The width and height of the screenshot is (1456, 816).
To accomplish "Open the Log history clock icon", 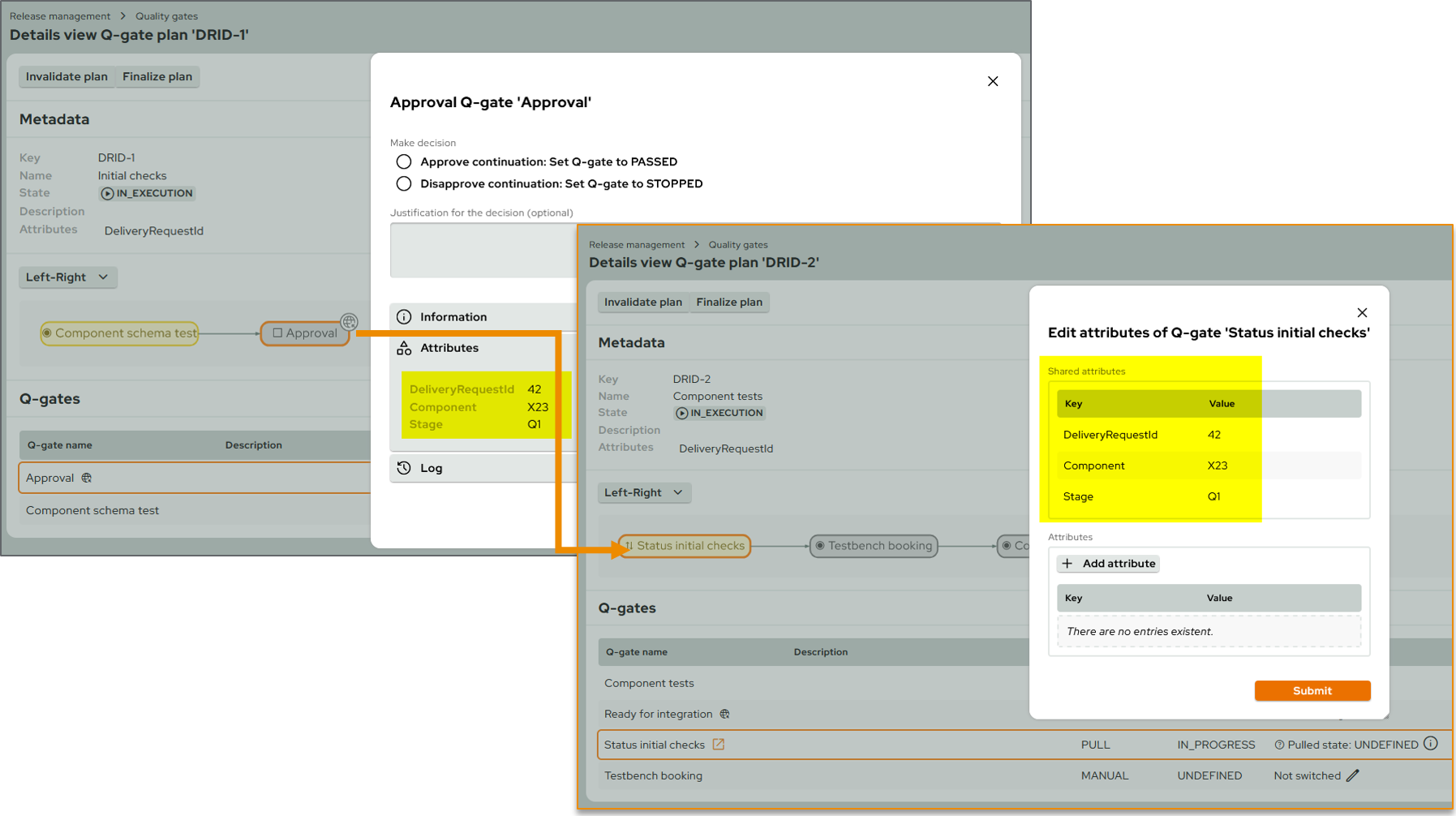I will point(406,467).
